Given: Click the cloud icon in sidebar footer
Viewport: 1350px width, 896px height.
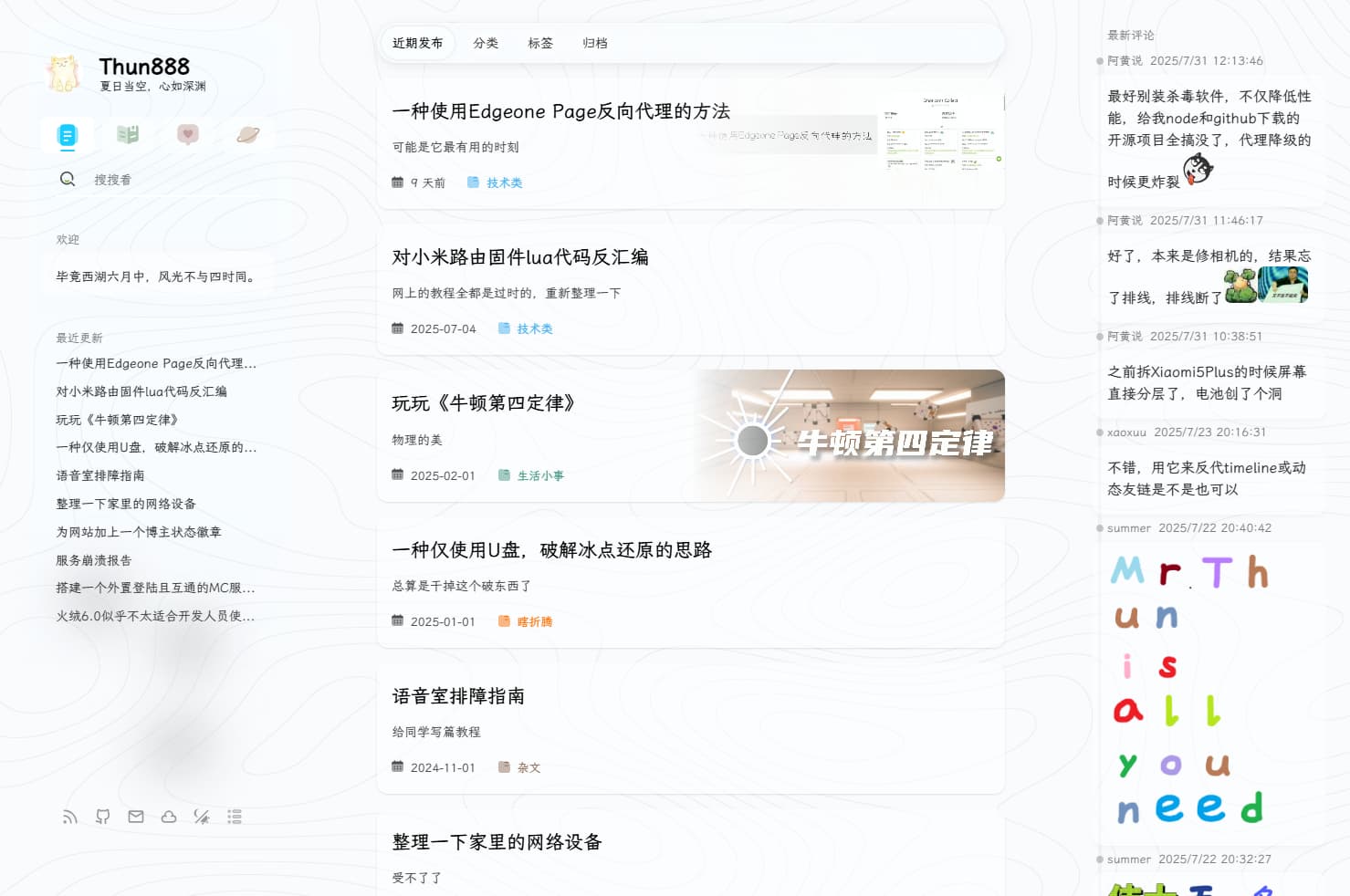Looking at the screenshot, I should click(169, 817).
